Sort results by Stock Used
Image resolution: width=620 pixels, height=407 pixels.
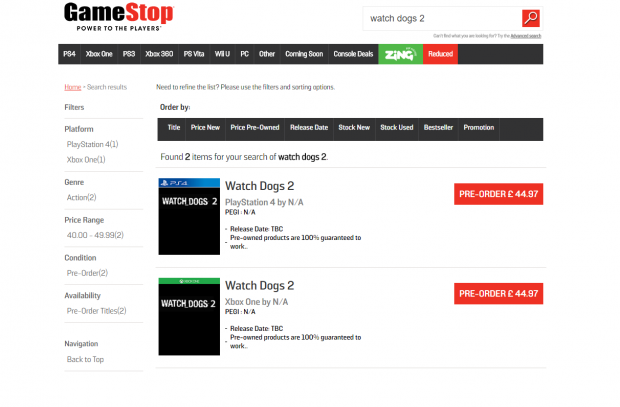397,128
